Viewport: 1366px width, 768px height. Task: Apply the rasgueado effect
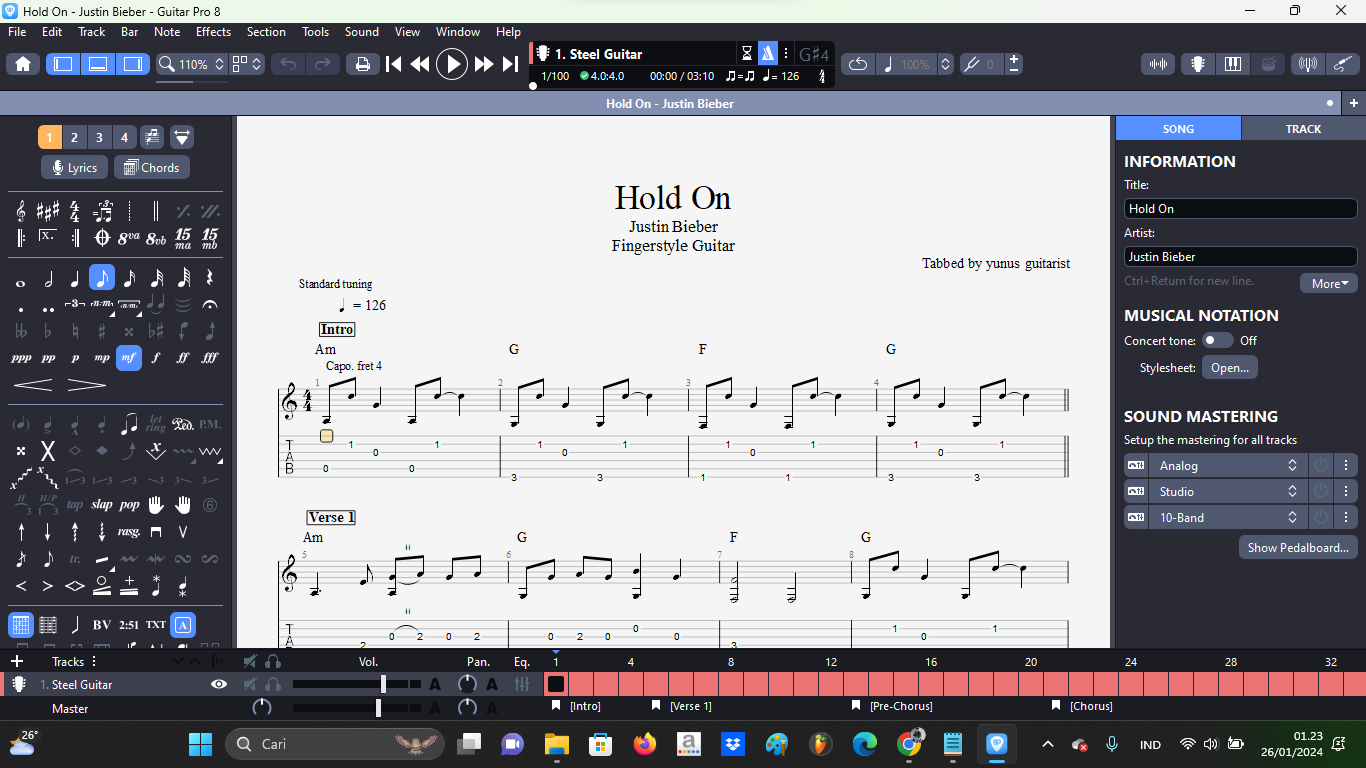click(x=129, y=532)
